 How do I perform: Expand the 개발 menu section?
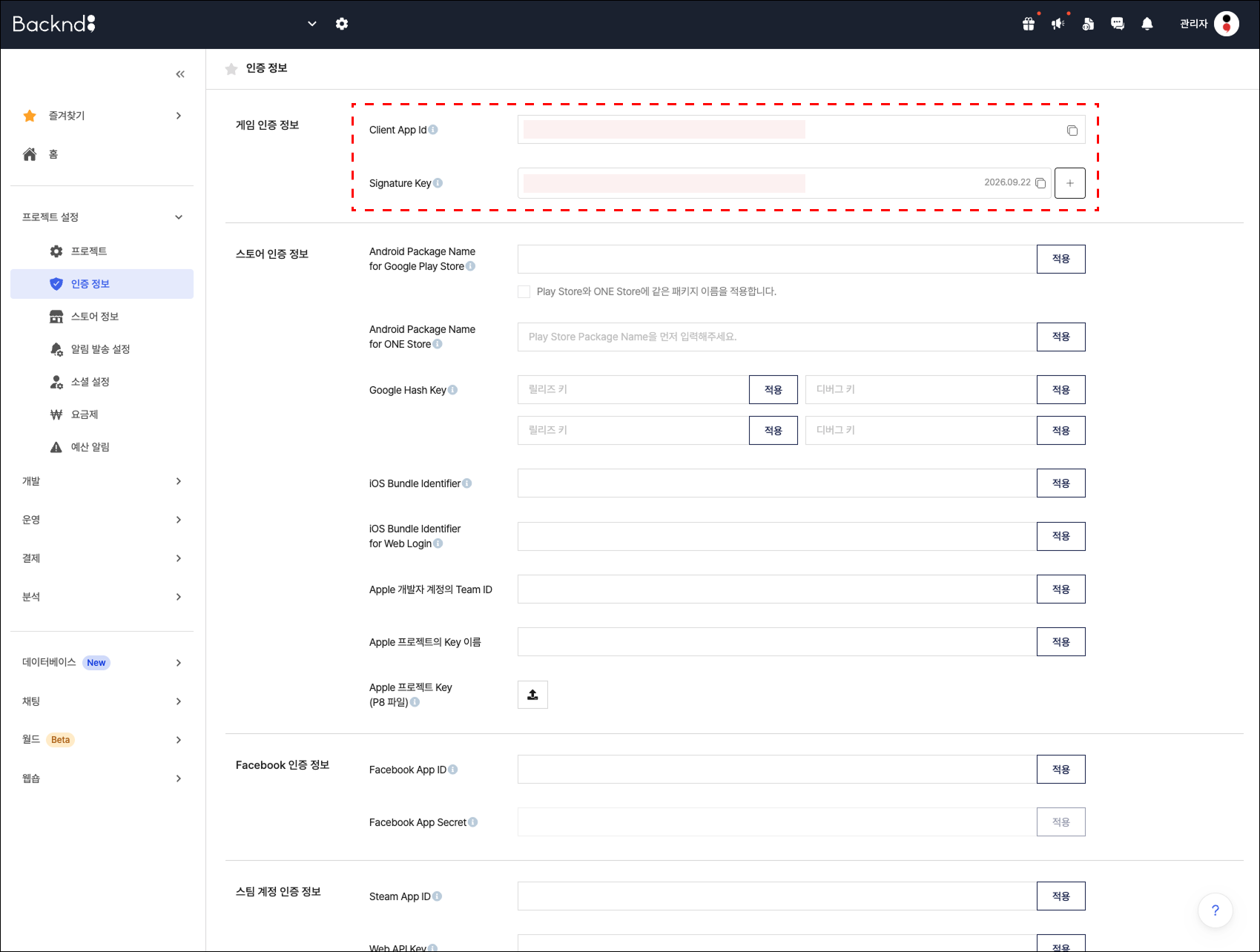(x=179, y=481)
